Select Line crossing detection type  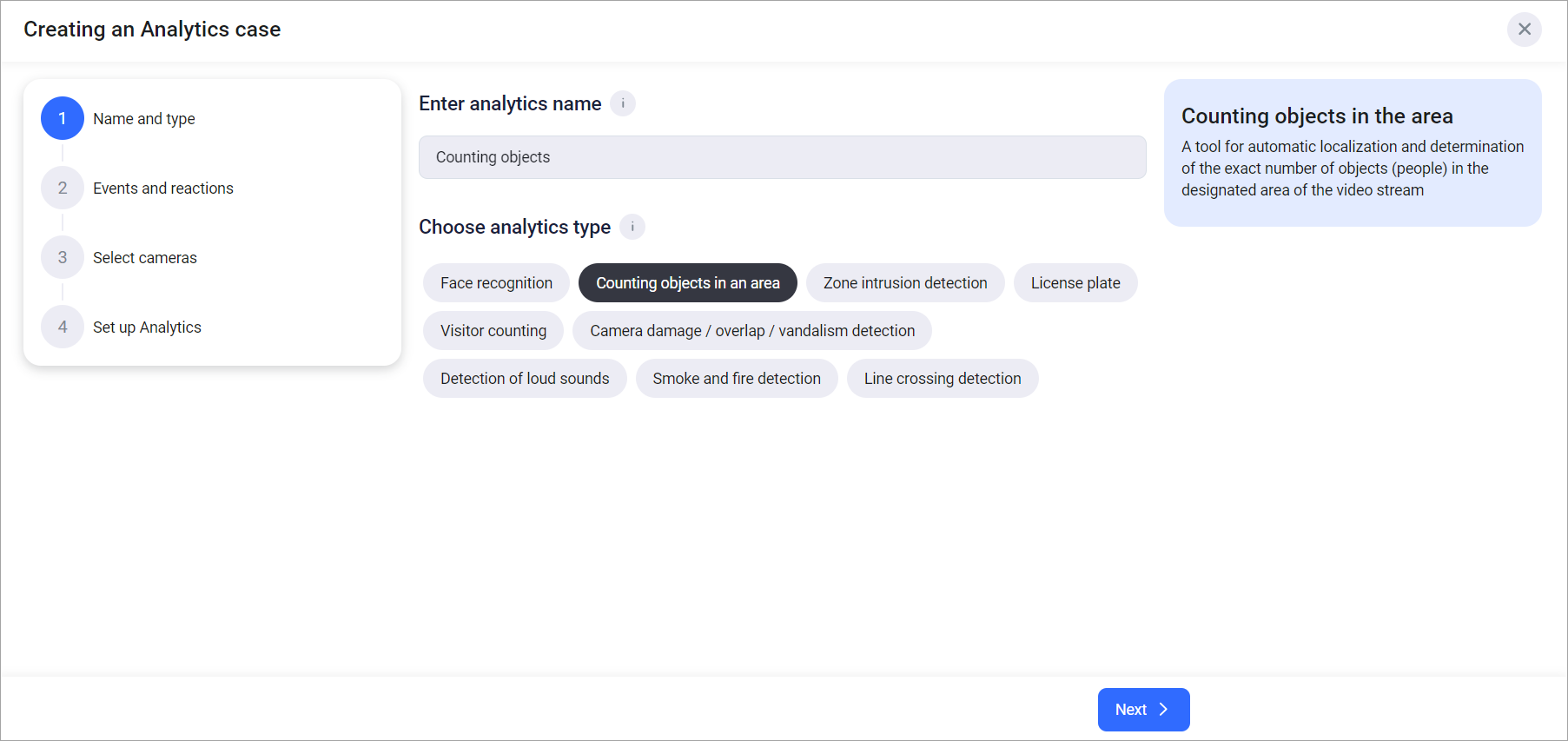[x=942, y=379]
